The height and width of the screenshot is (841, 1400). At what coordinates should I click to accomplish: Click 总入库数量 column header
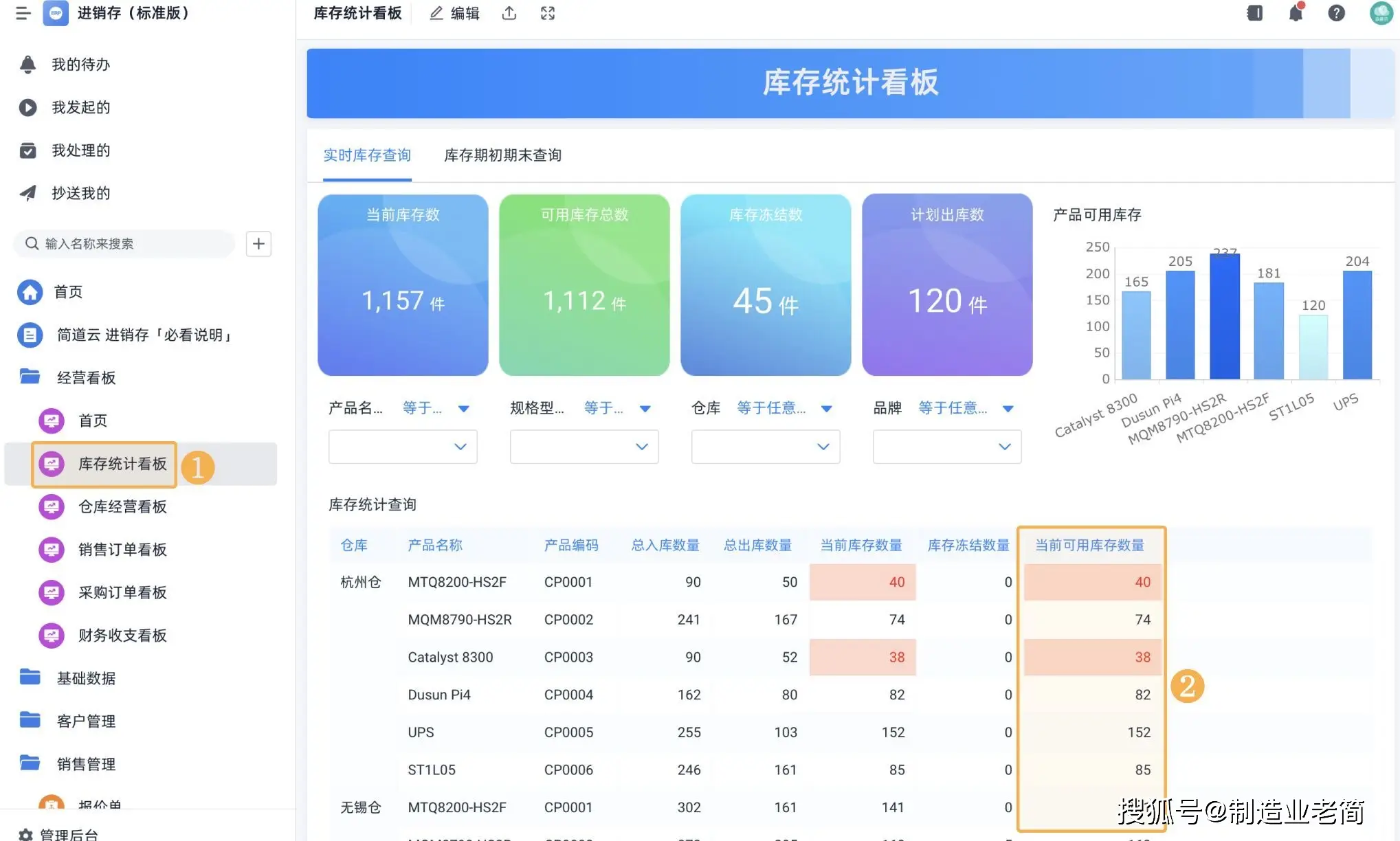[x=665, y=546]
